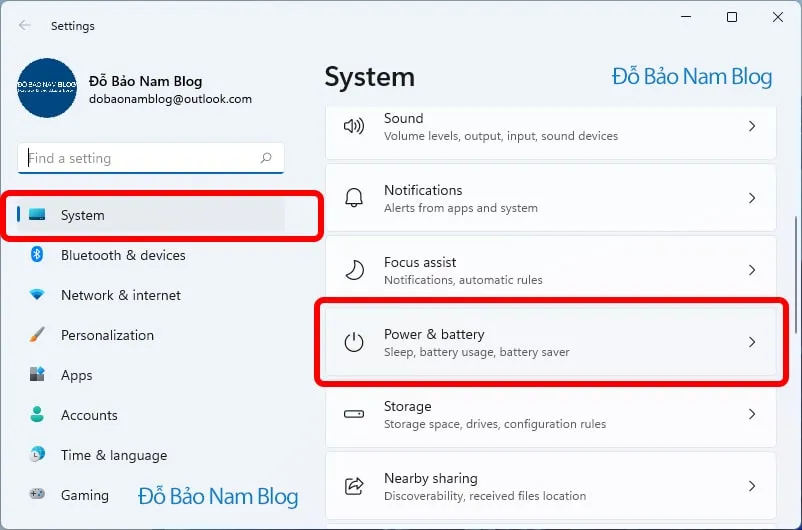Click the System page heading
802x530 pixels.
point(370,77)
